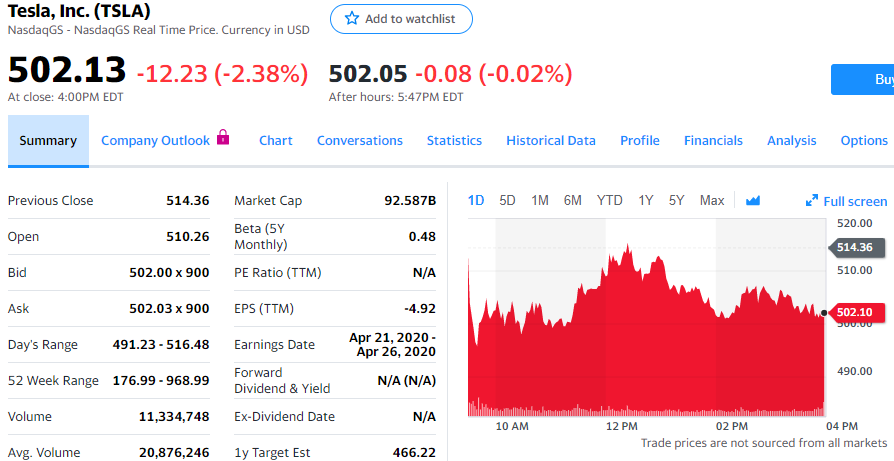Switch chart range to 5D
The height and width of the screenshot is (461, 894).
(507, 201)
